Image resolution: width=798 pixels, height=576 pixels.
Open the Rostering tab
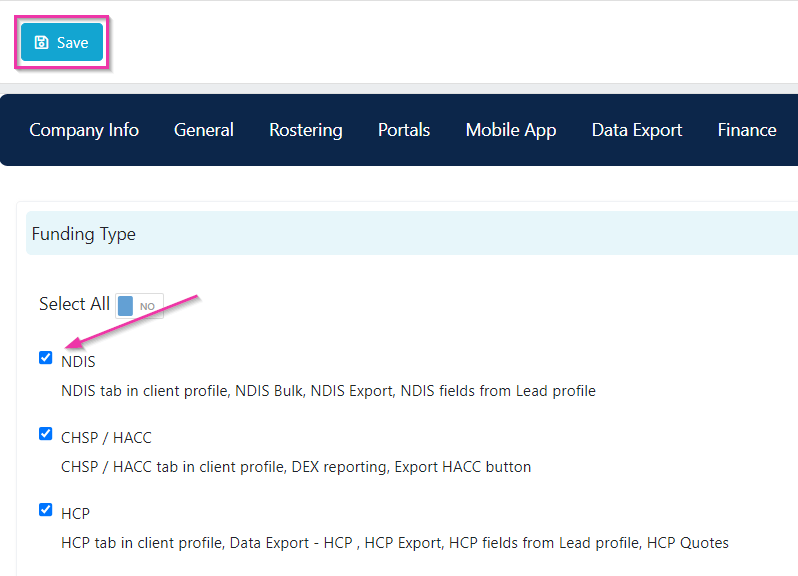coord(305,130)
